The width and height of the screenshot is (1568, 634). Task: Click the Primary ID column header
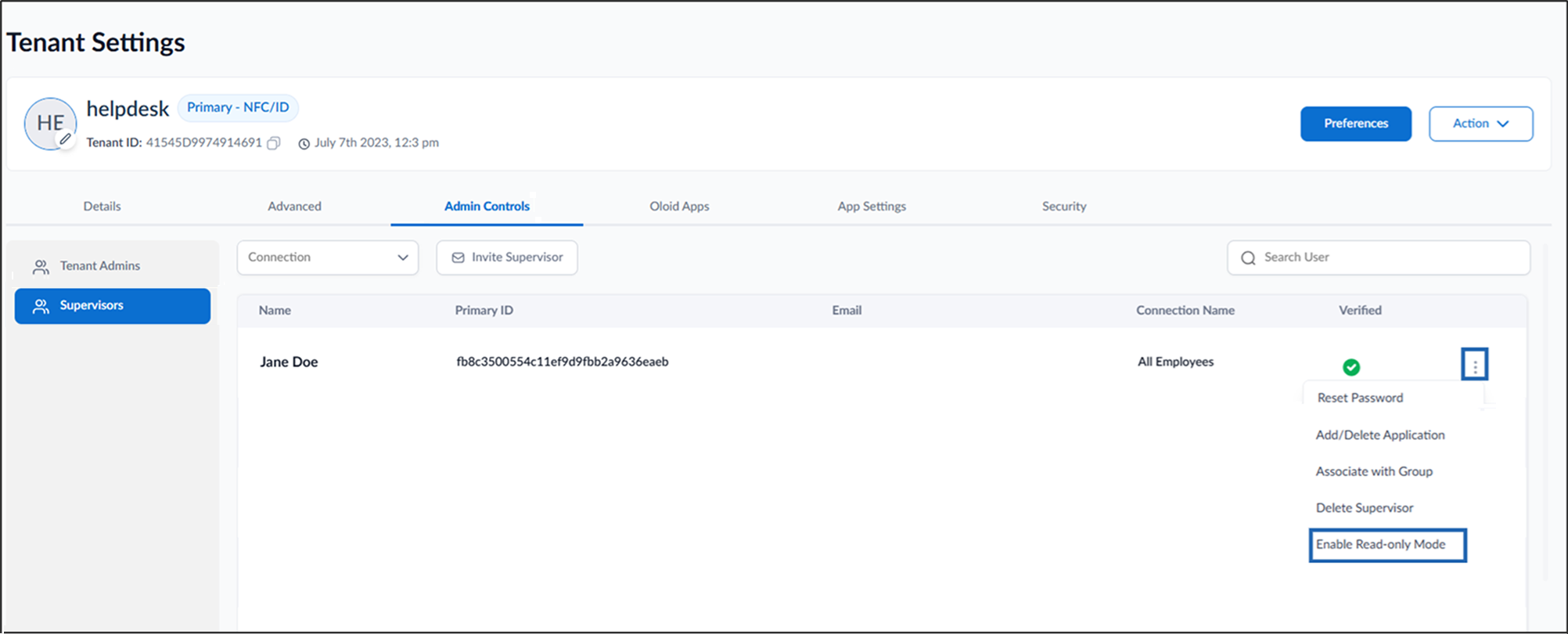tap(484, 311)
